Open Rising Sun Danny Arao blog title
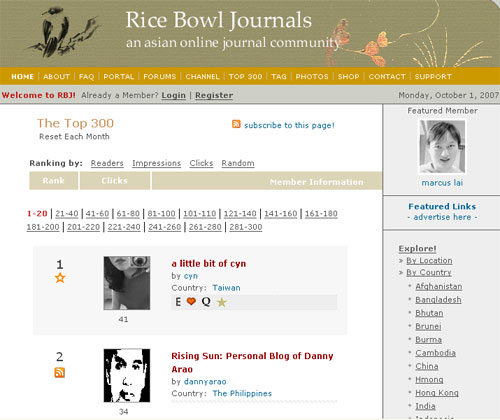Viewport: 500px width, 420px height. tap(252, 363)
